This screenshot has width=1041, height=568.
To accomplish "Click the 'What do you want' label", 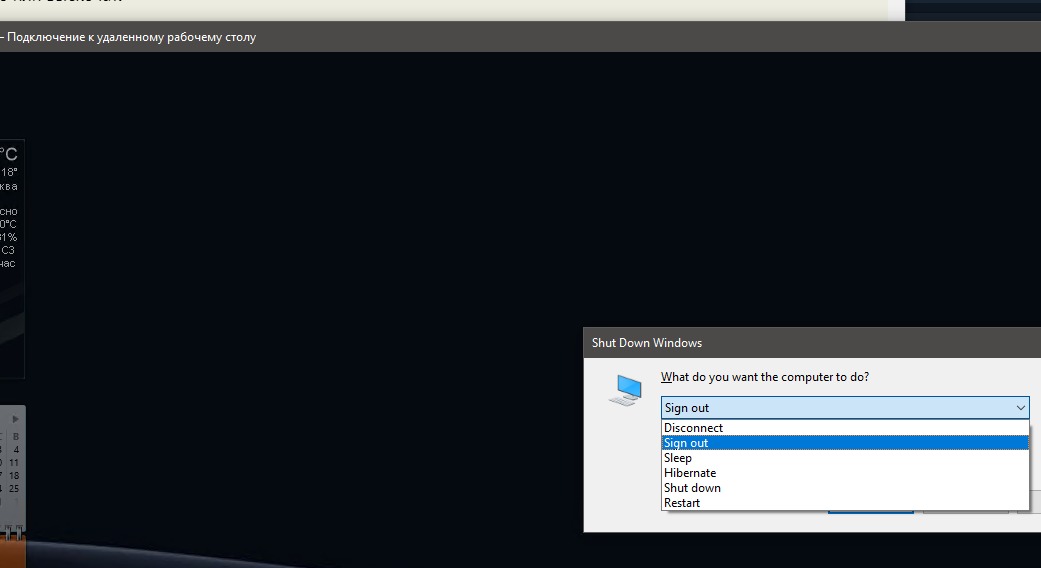I will coord(765,377).
